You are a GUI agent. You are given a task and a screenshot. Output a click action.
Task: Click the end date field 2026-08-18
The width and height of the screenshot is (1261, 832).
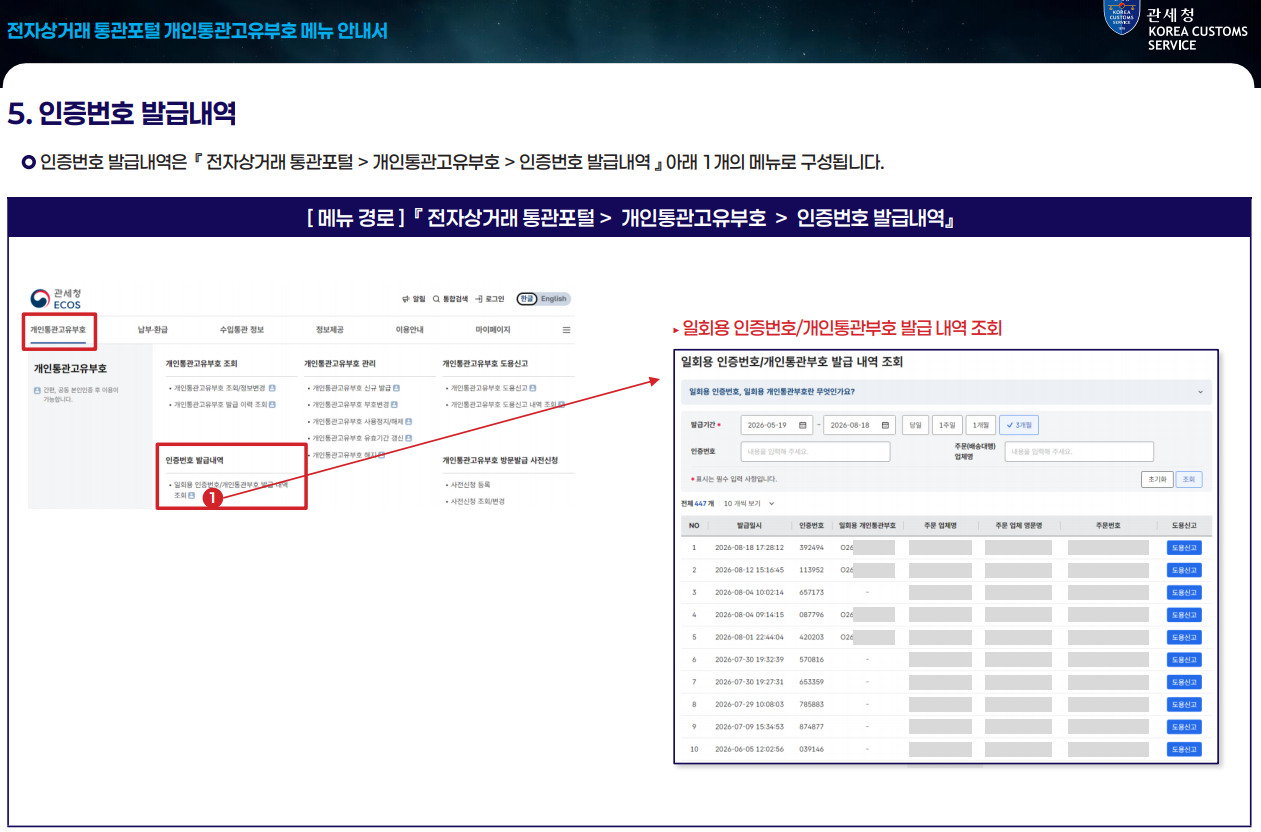tap(859, 425)
